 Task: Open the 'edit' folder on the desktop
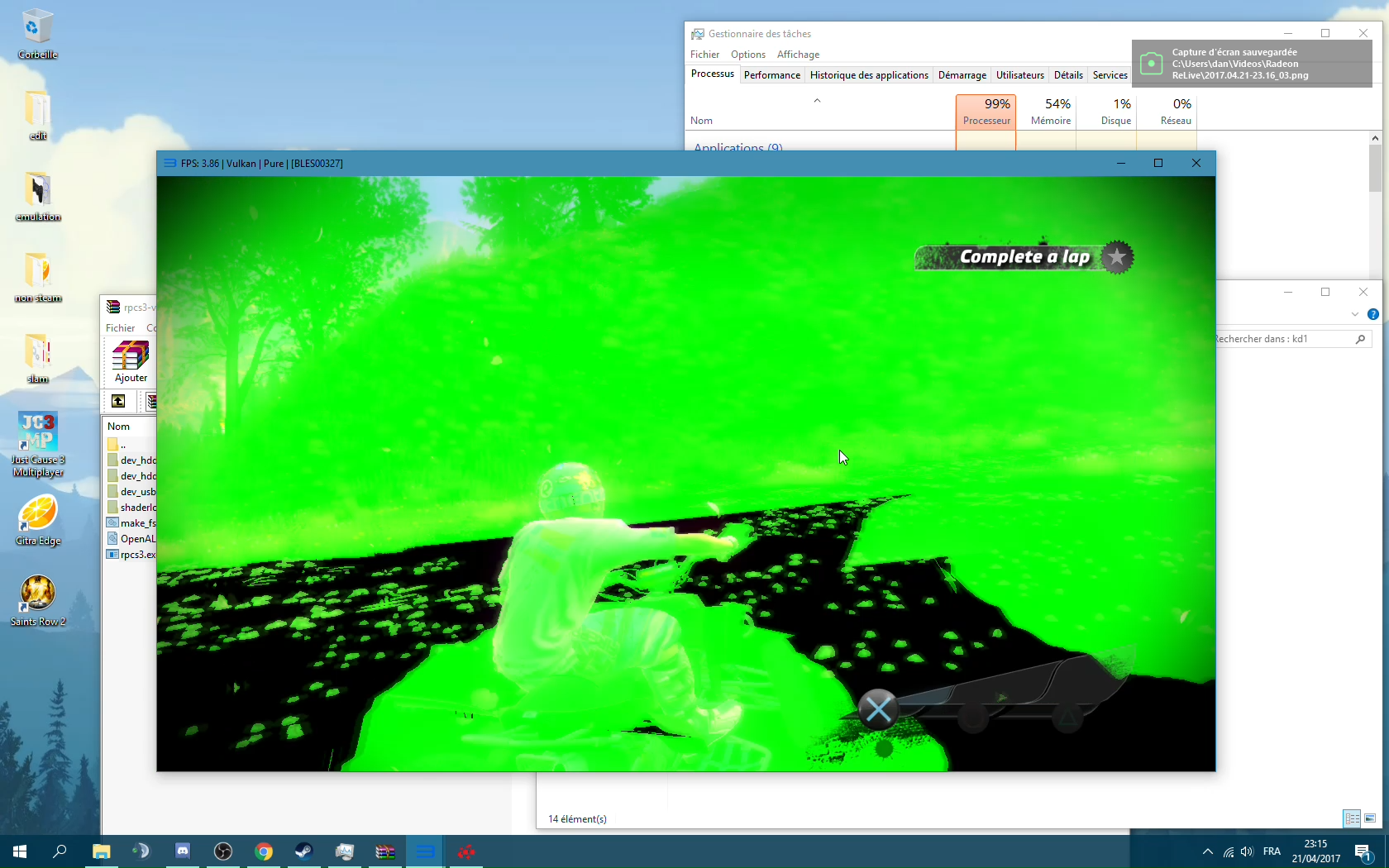click(x=37, y=115)
